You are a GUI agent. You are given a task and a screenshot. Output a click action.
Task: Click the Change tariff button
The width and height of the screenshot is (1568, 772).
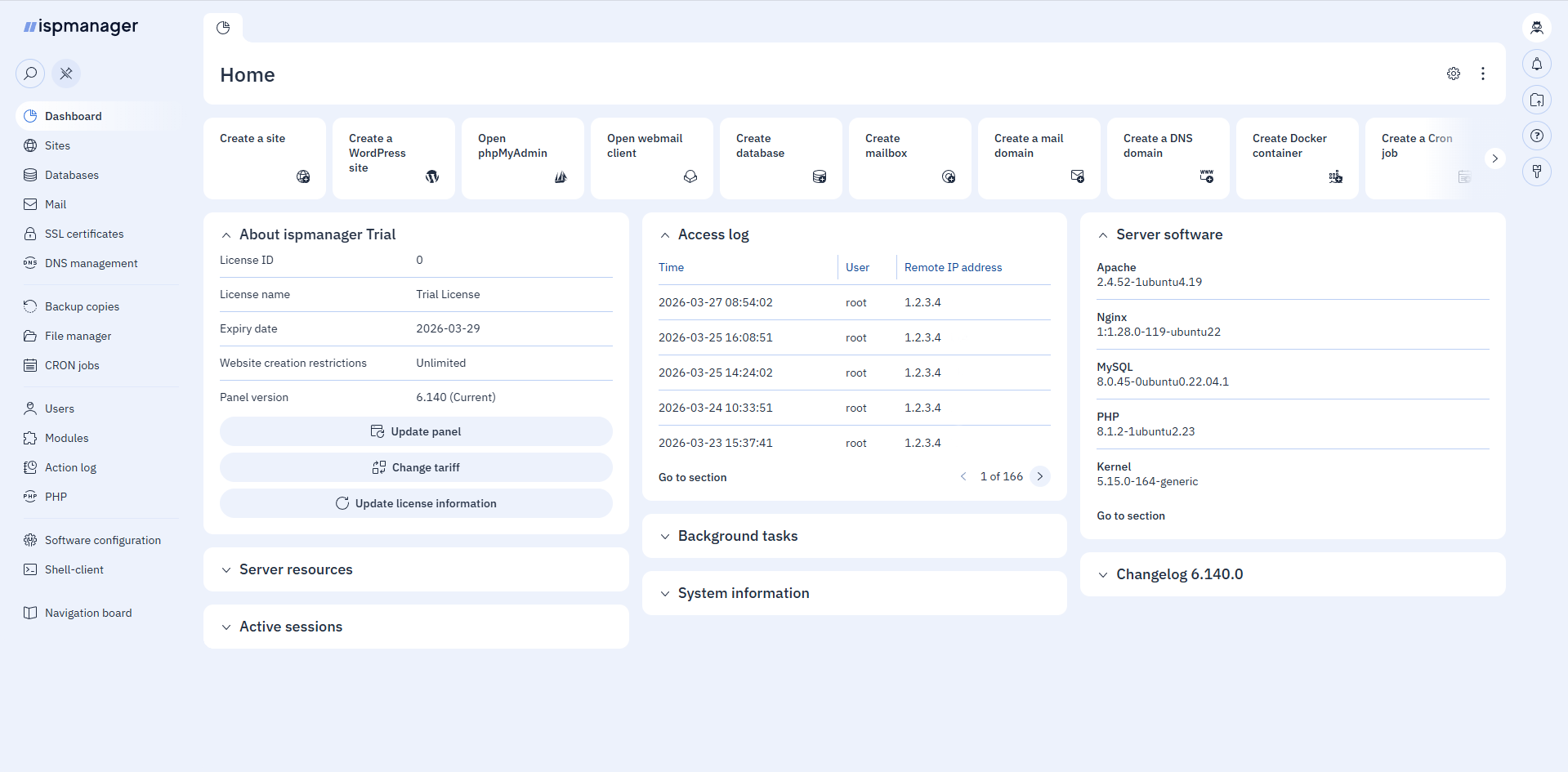[416, 467]
